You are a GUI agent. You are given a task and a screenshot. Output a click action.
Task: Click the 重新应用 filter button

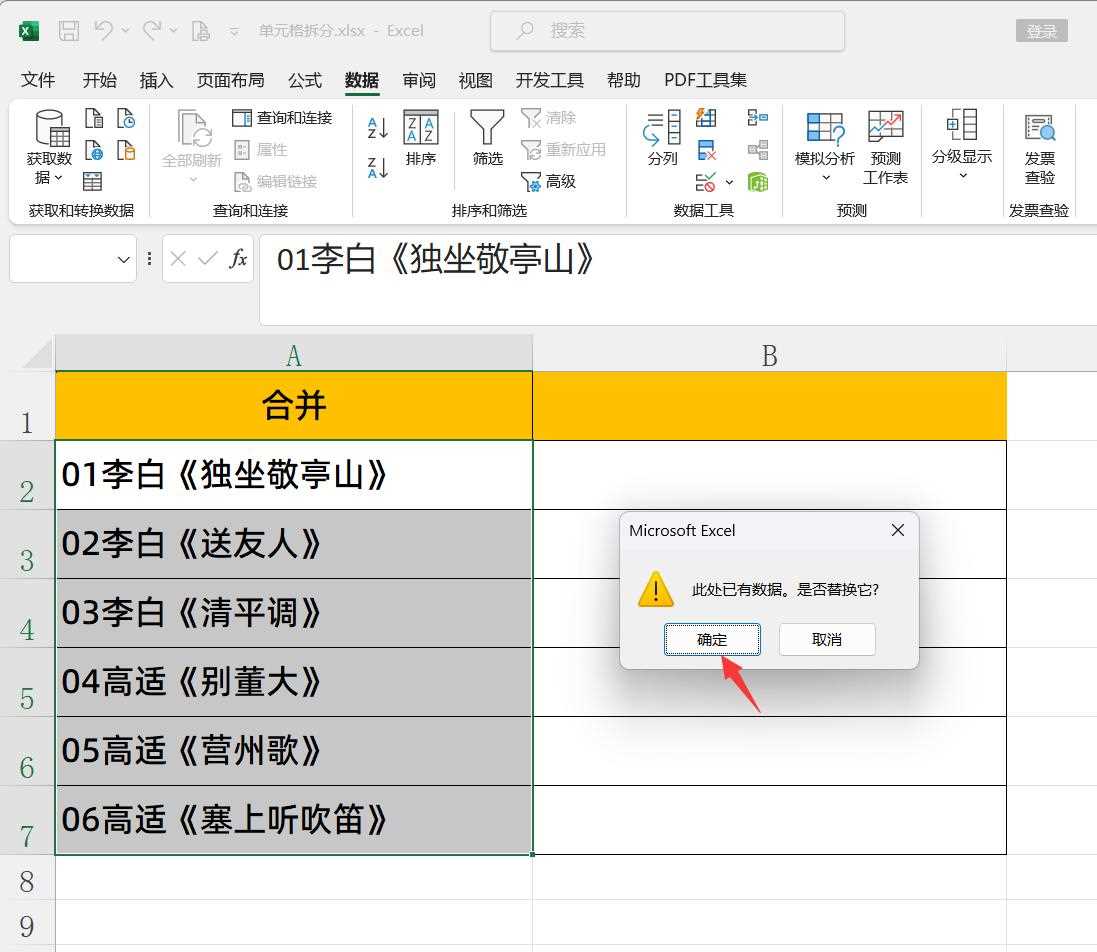click(x=563, y=149)
